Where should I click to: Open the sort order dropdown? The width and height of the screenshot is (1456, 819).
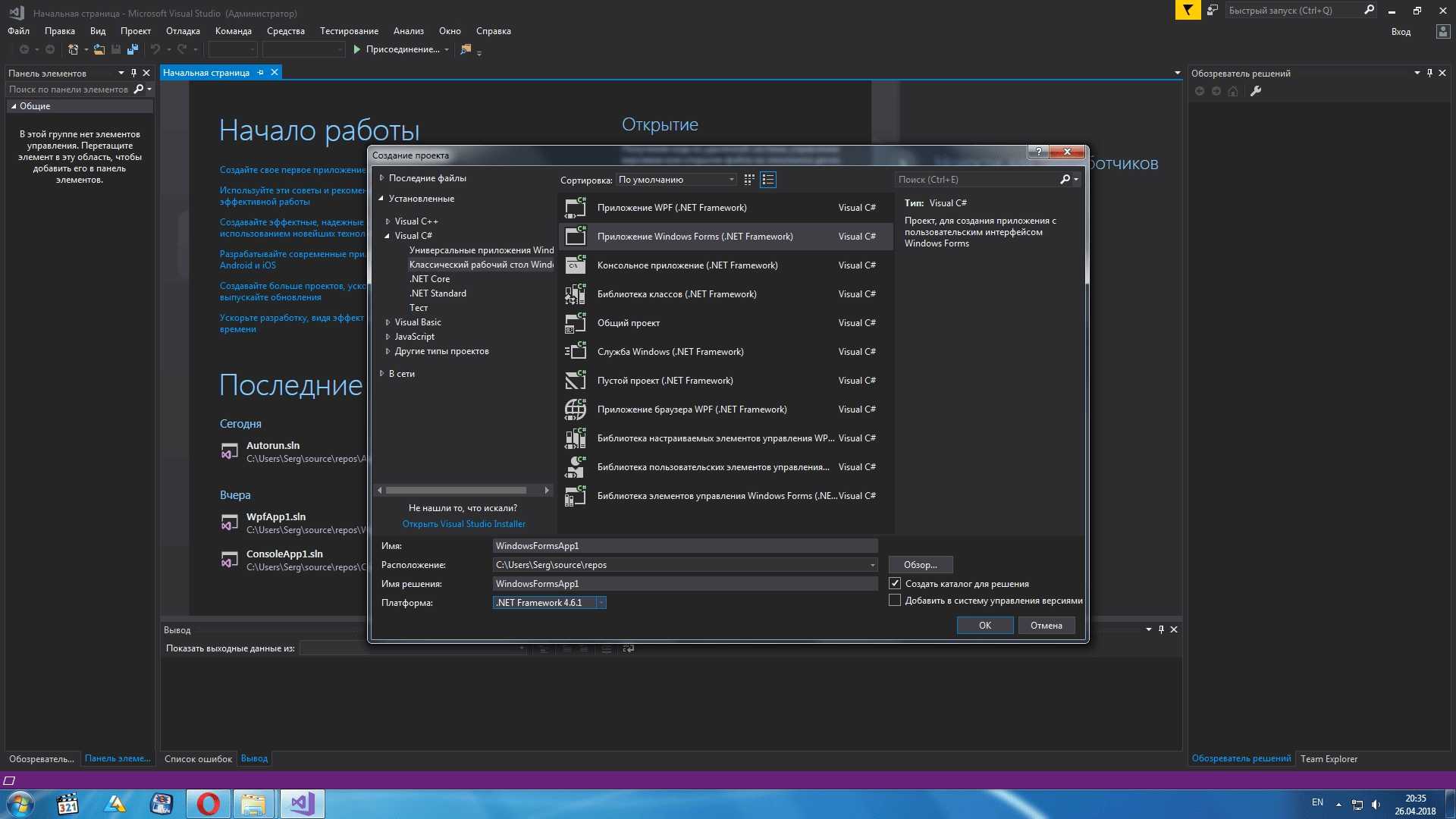click(676, 180)
